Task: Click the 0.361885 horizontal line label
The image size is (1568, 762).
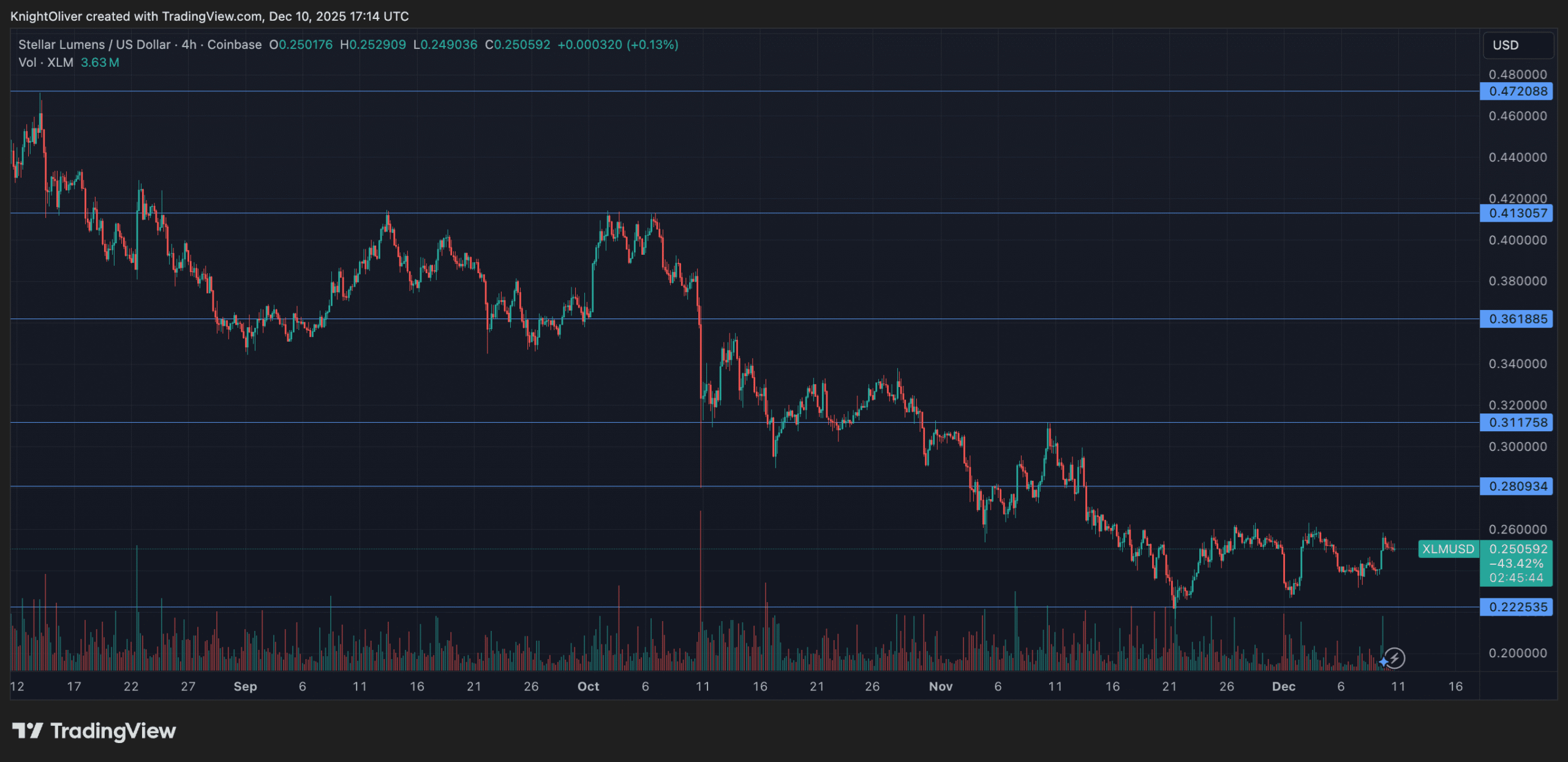Action: [1518, 319]
